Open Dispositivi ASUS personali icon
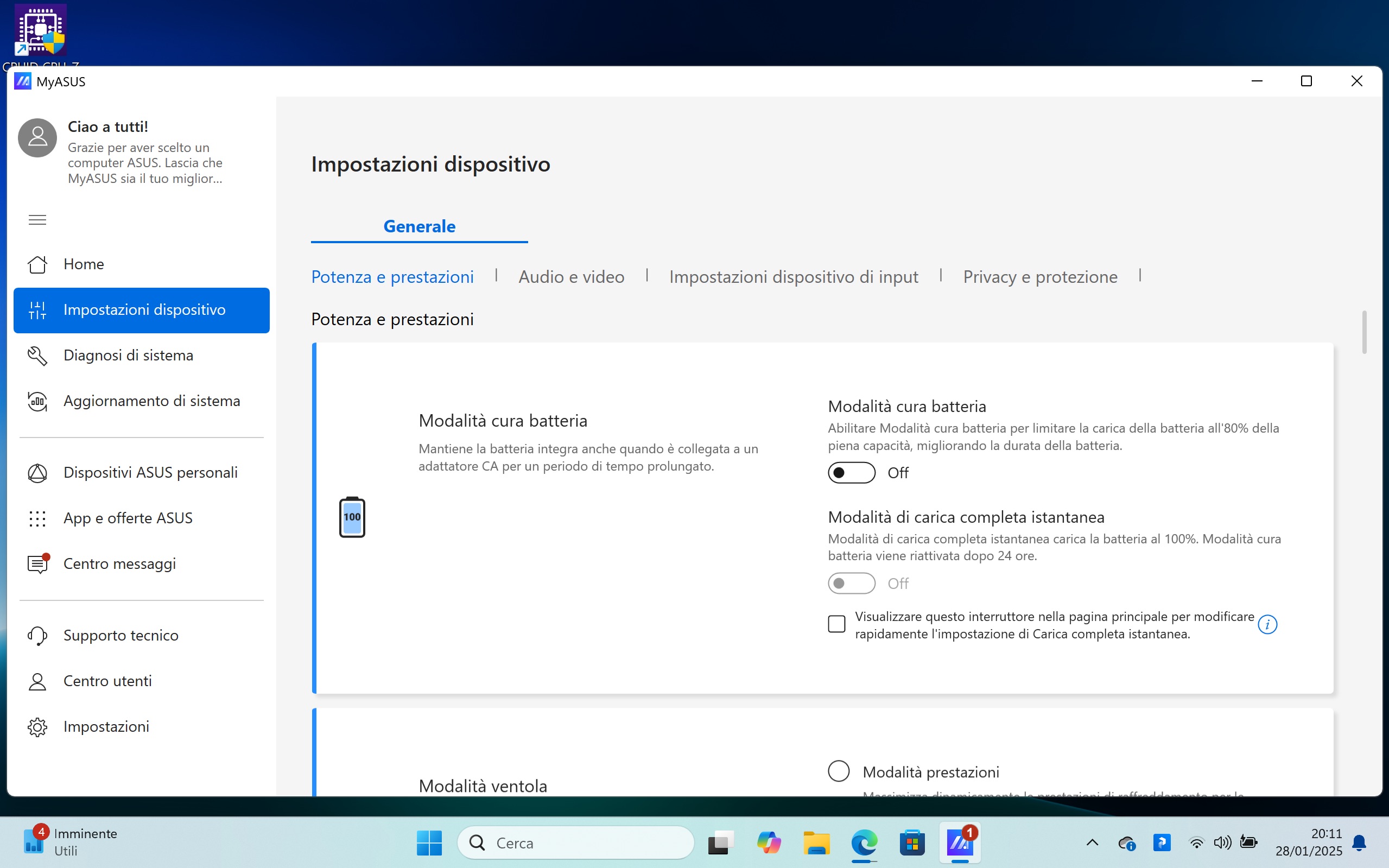 click(37, 473)
